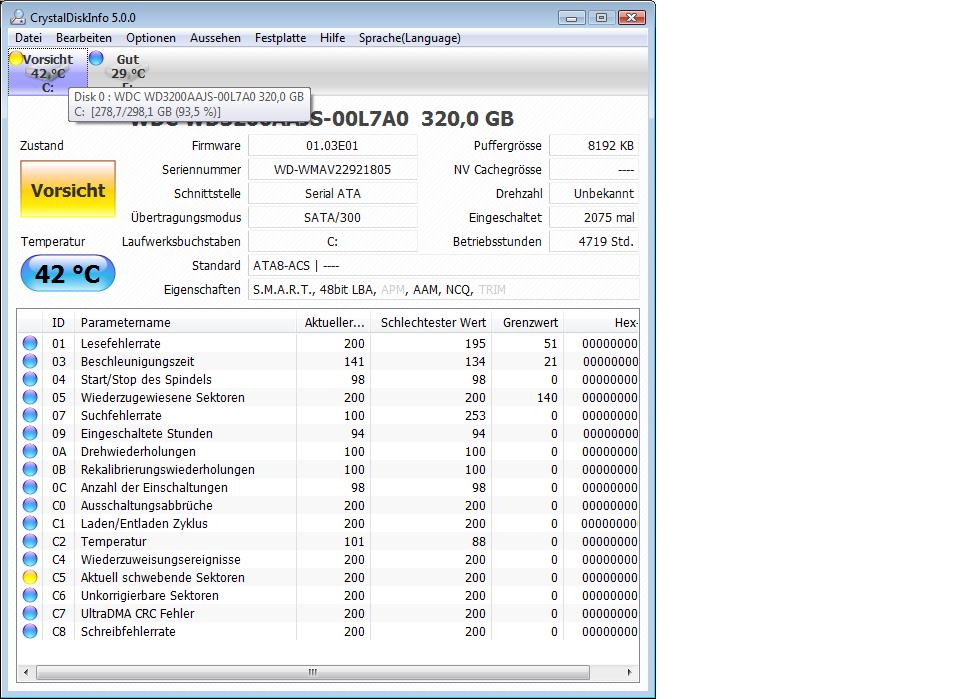Click the Drehzahl value Unbekannt
960x699 pixels.
[x=594, y=193]
